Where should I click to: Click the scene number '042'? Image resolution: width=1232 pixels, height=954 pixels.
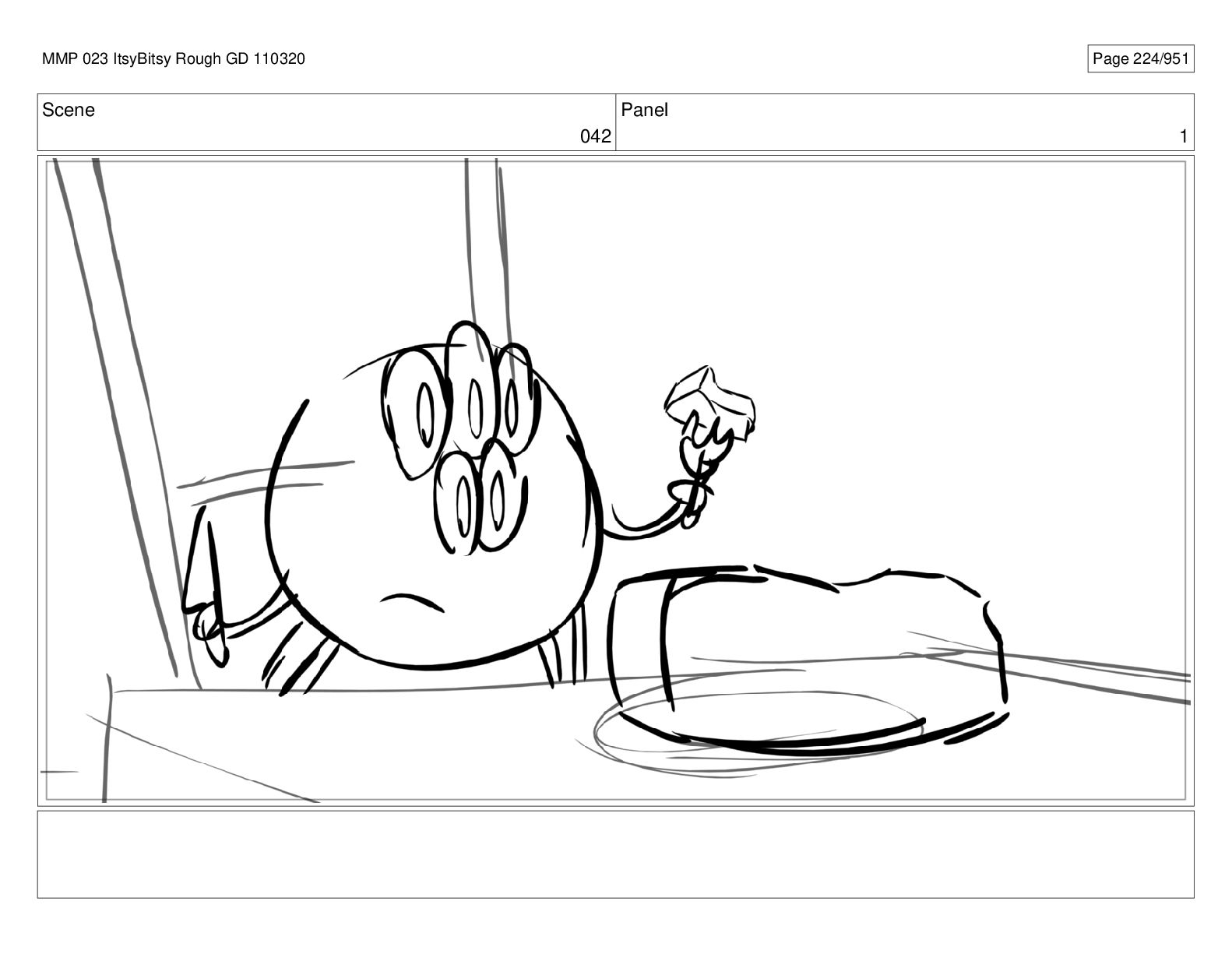[596, 137]
